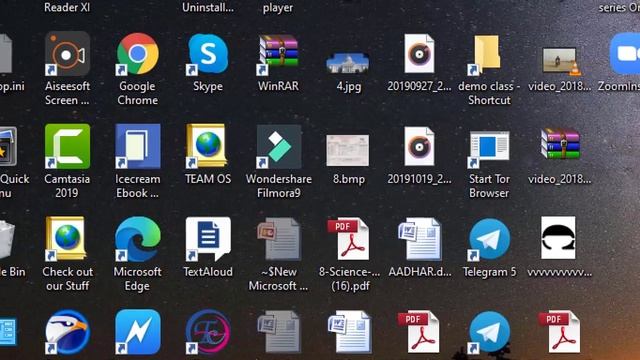Open the Telegram 5 shortcut
Image resolution: width=640 pixels, height=360 pixels.
tap(489, 239)
